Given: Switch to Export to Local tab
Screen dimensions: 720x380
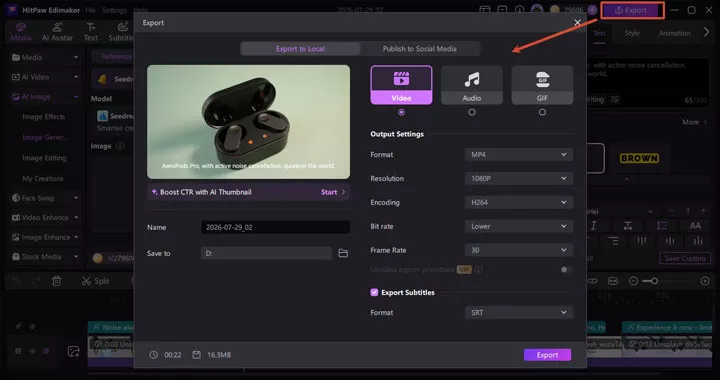Looking at the screenshot, I should tap(300, 49).
